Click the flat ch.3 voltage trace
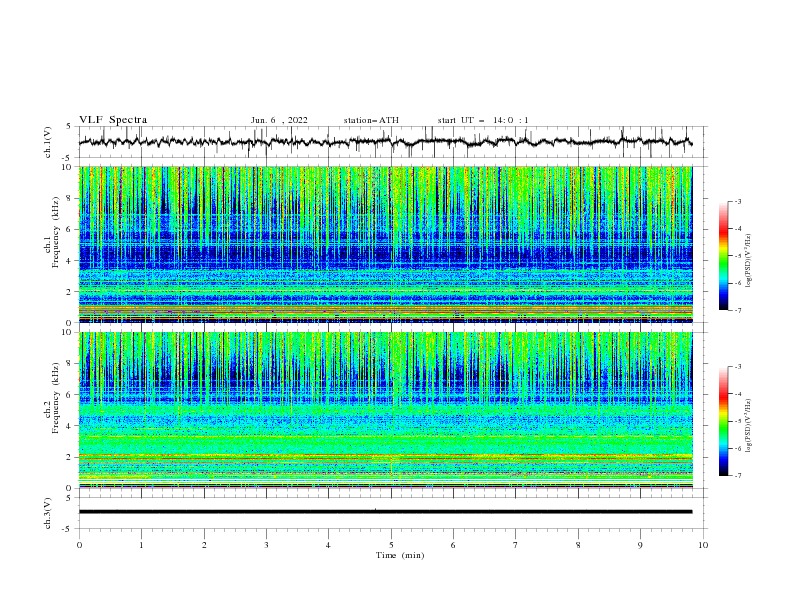Viewport: 792px width, 612px height. 385,512
